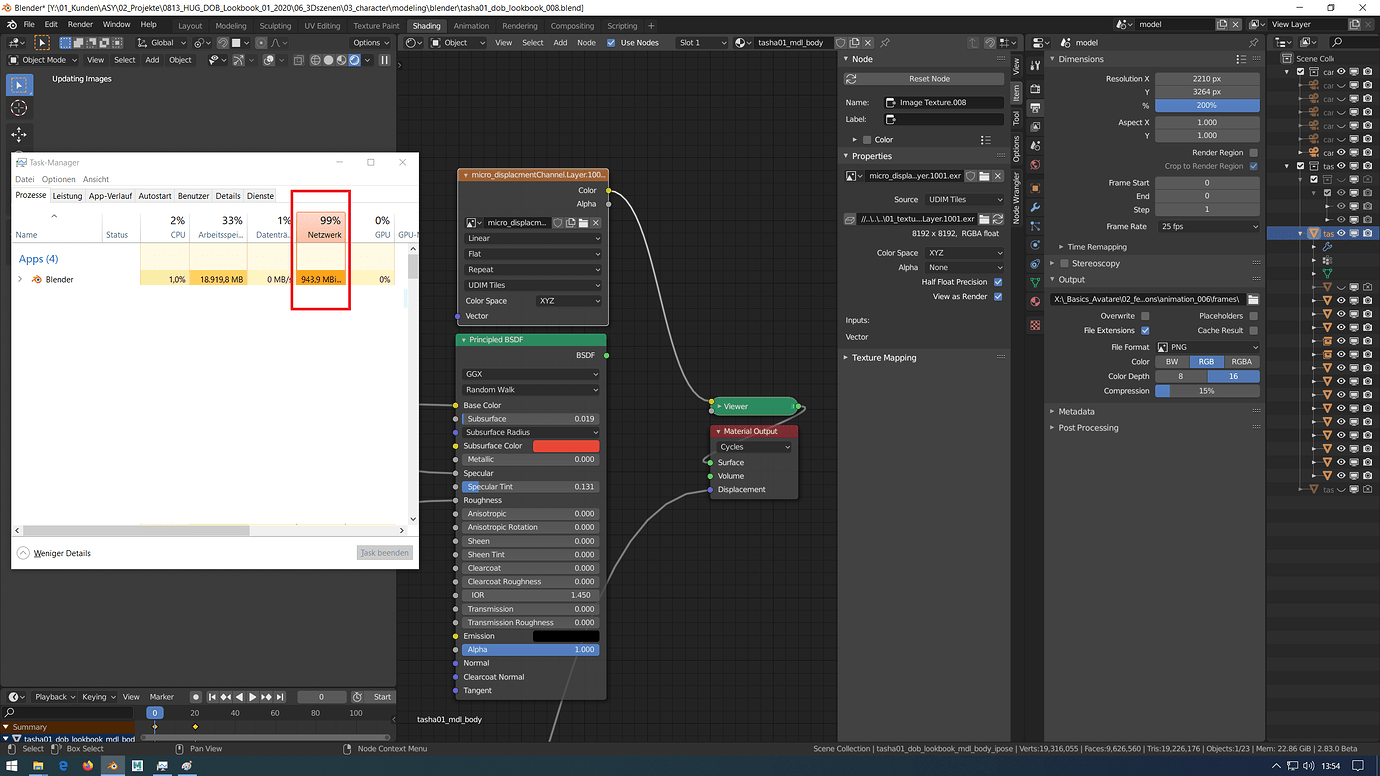
Task: Open File Explorer from the taskbar
Action: [37, 766]
